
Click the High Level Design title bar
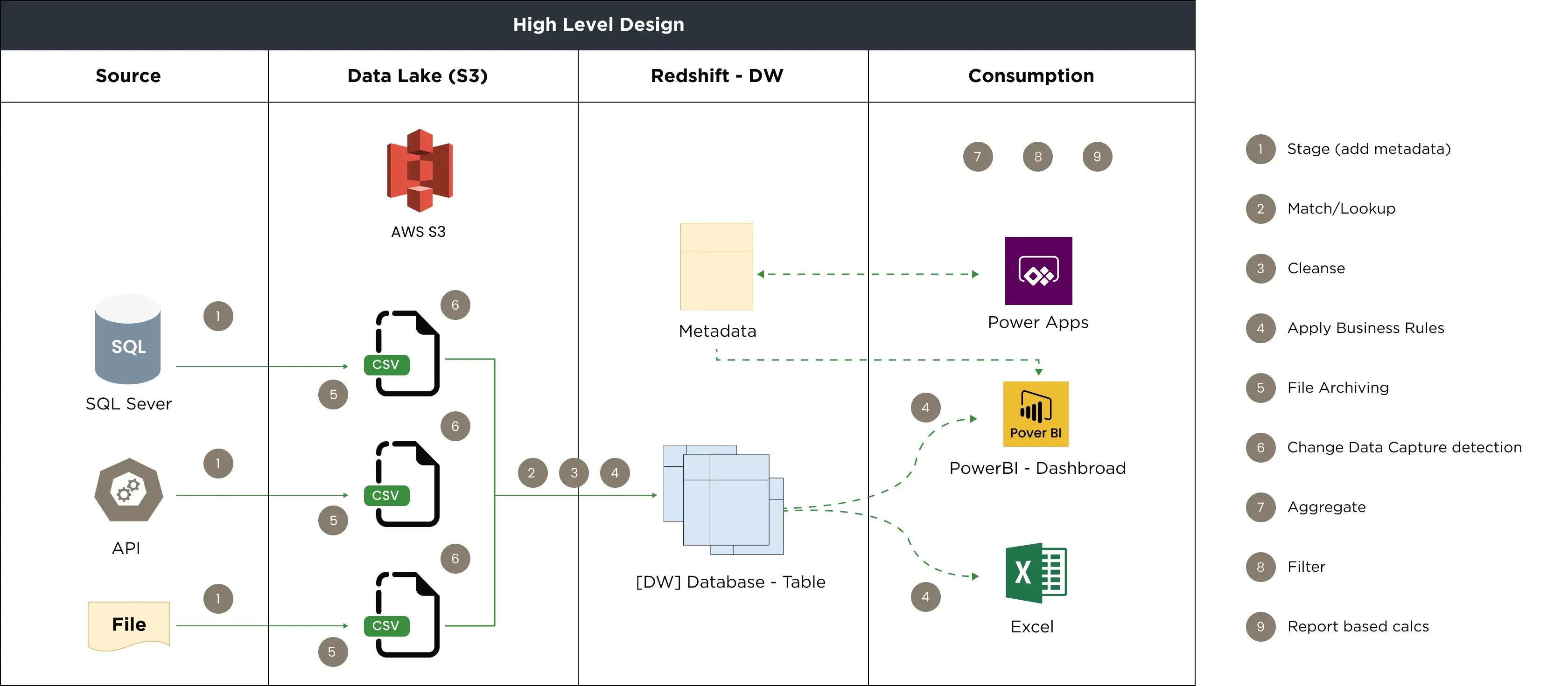[x=599, y=24]
